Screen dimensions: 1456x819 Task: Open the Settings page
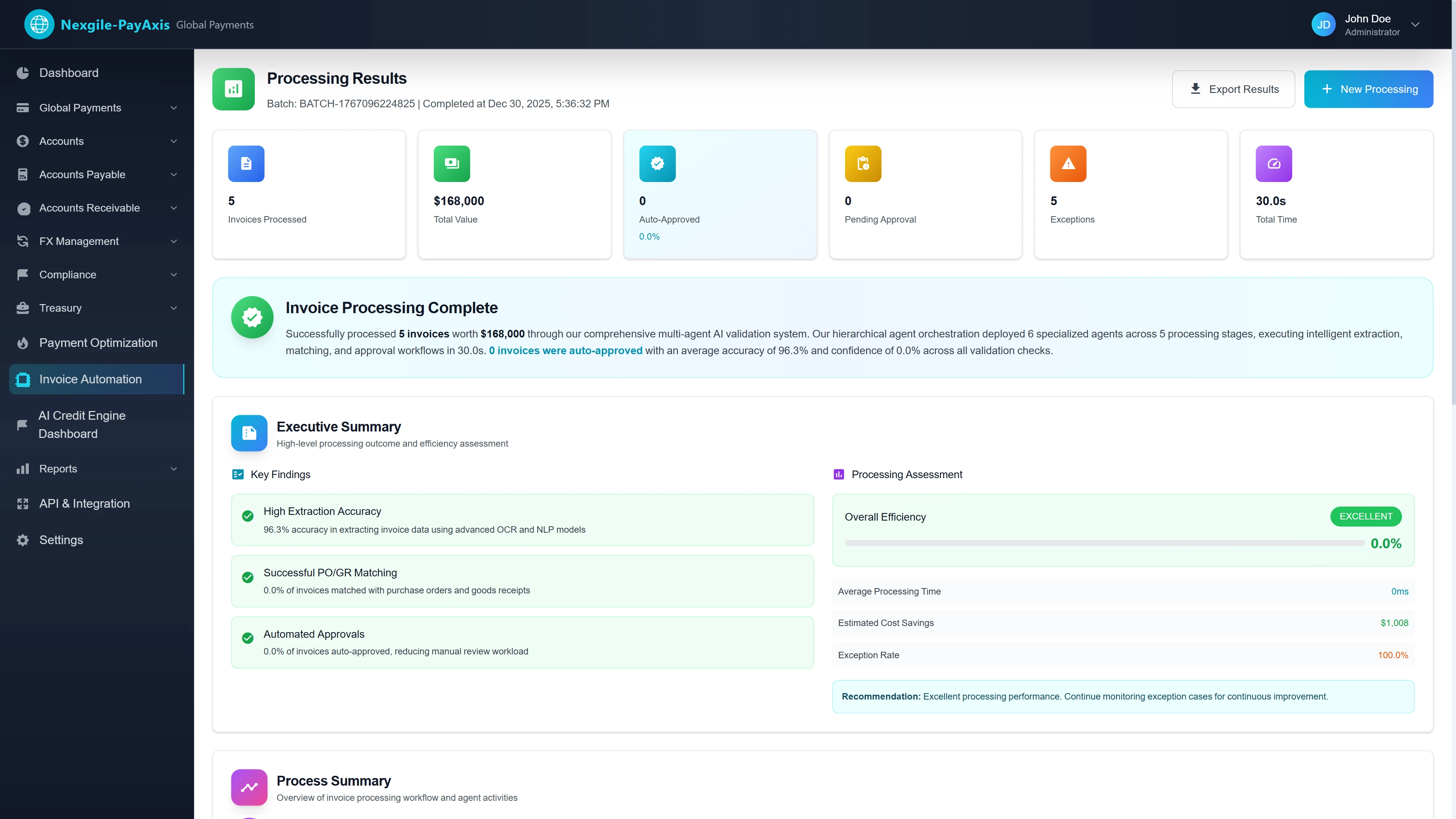coord(61,540)
